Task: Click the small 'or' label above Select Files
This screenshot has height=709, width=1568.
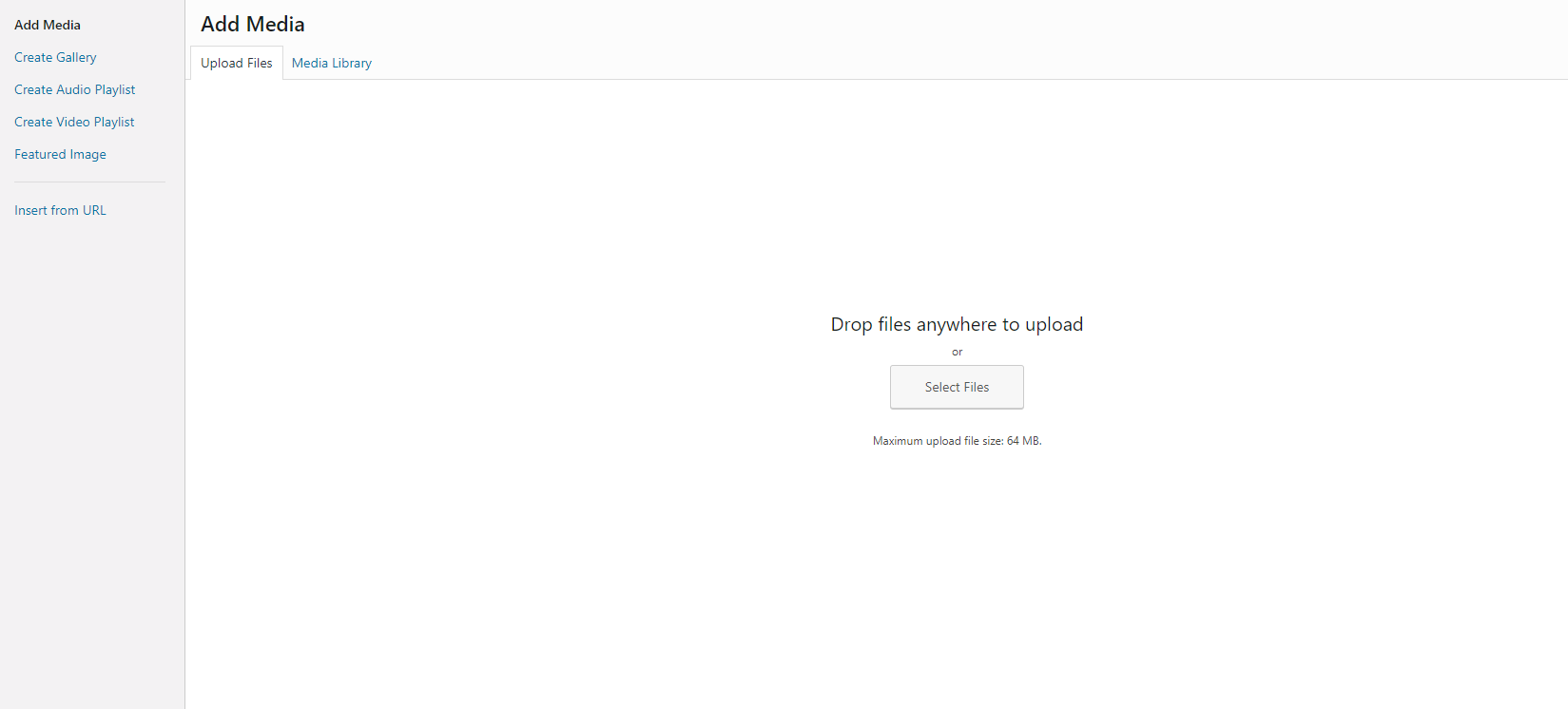Action: point(957,352)
